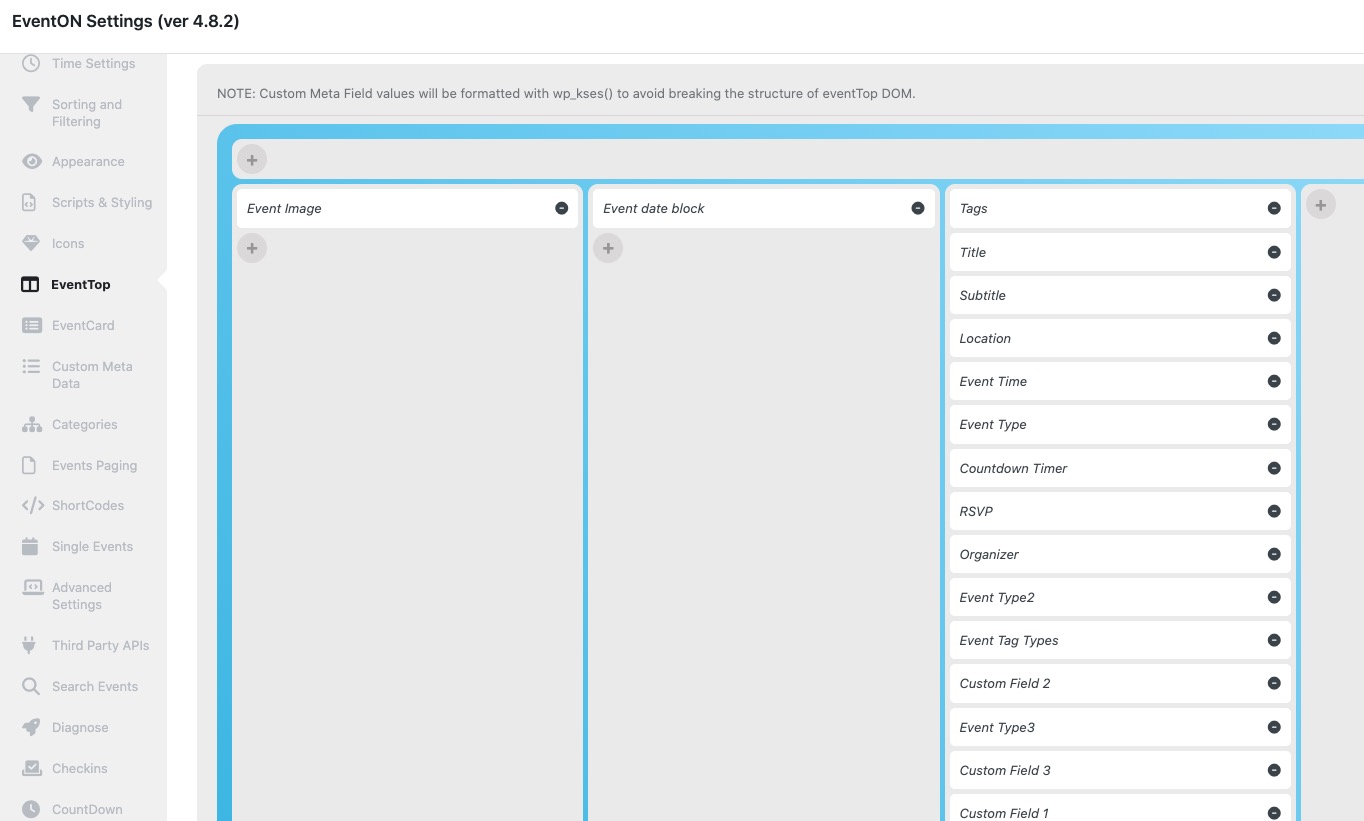Remove the Title field
The width and height of the screenshot is (1364, 821).
(x=1274, y=252)
